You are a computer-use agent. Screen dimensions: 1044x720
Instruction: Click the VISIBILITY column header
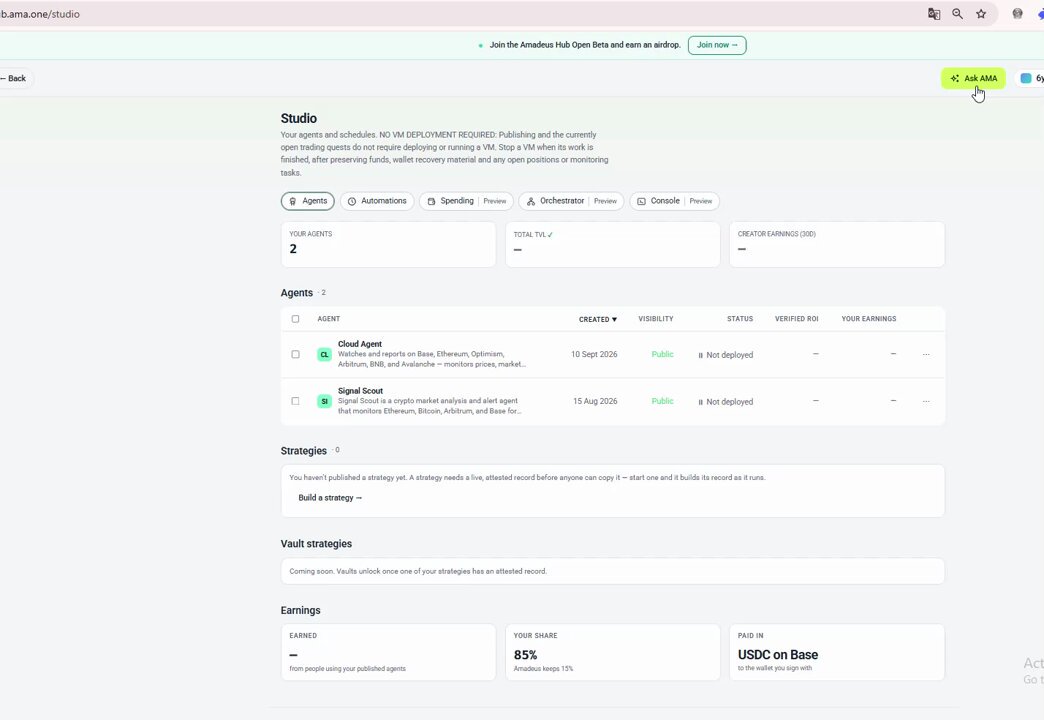656,319
